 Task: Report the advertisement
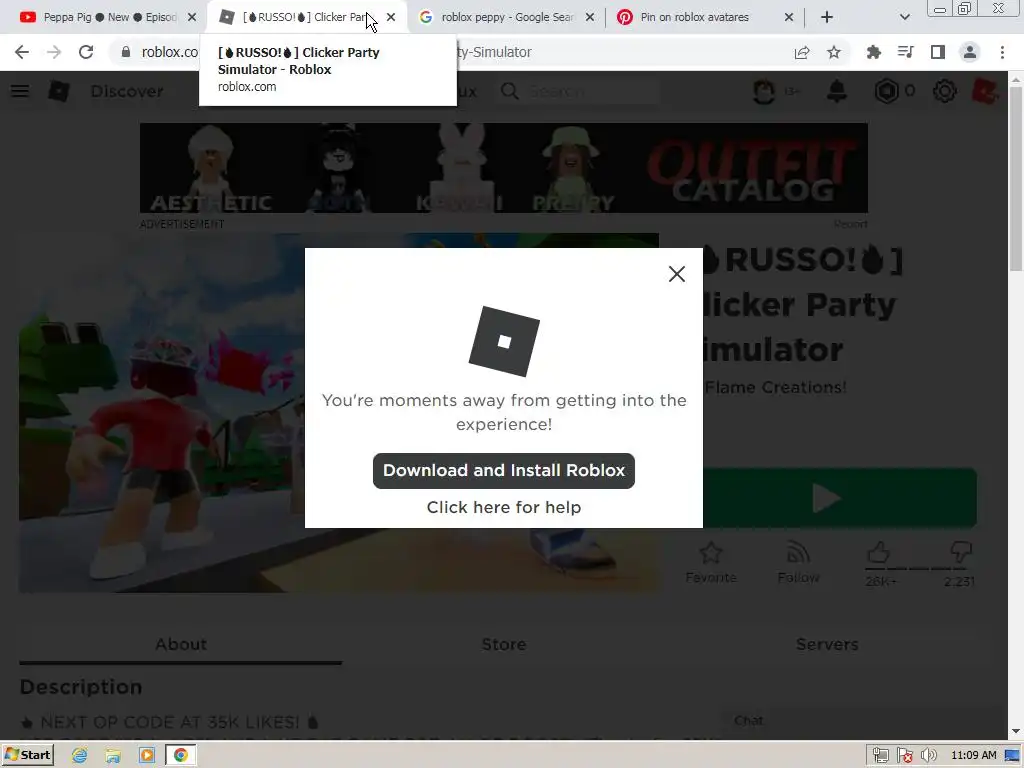click(850, 224)
